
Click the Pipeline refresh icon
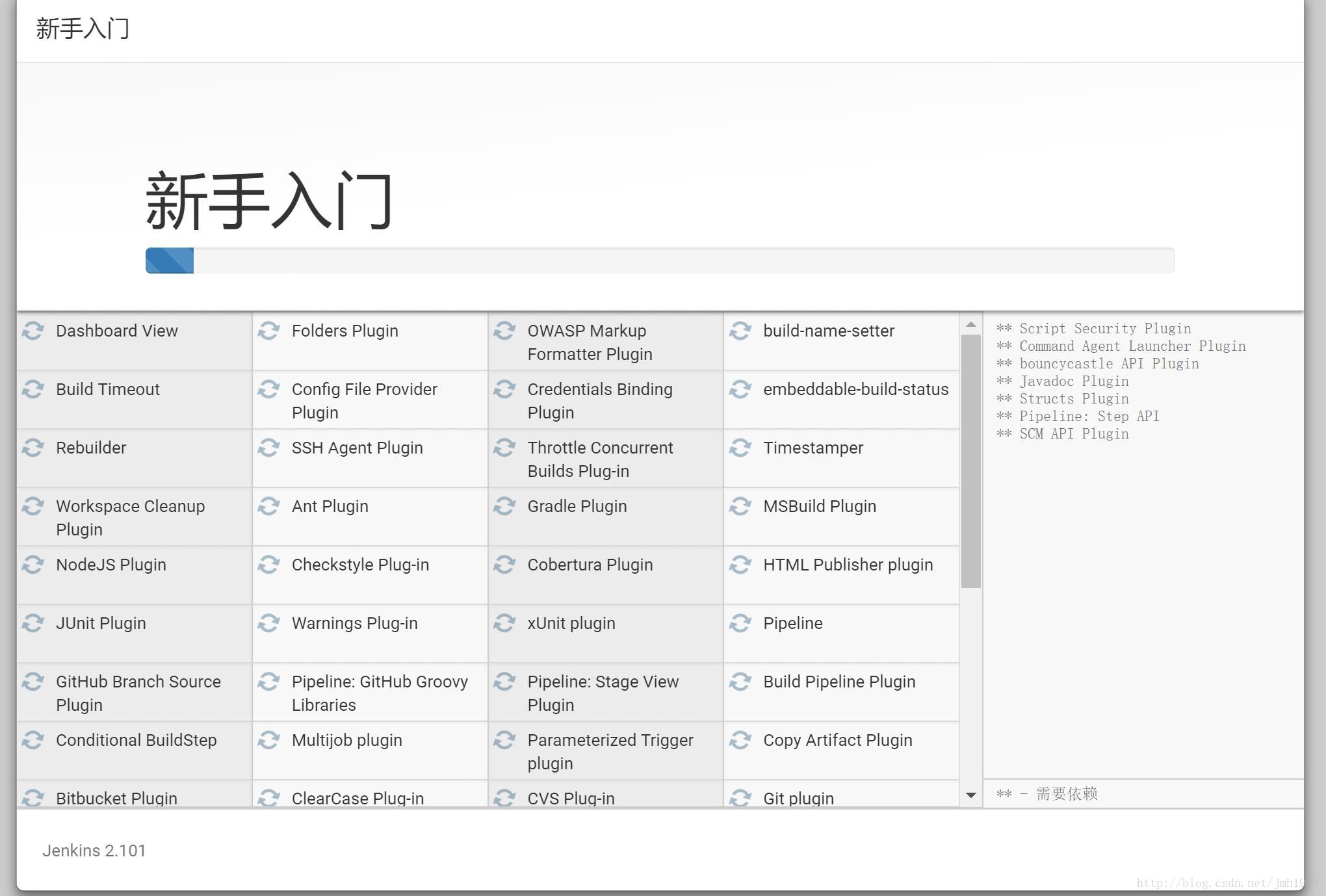[x=740, y=623]
